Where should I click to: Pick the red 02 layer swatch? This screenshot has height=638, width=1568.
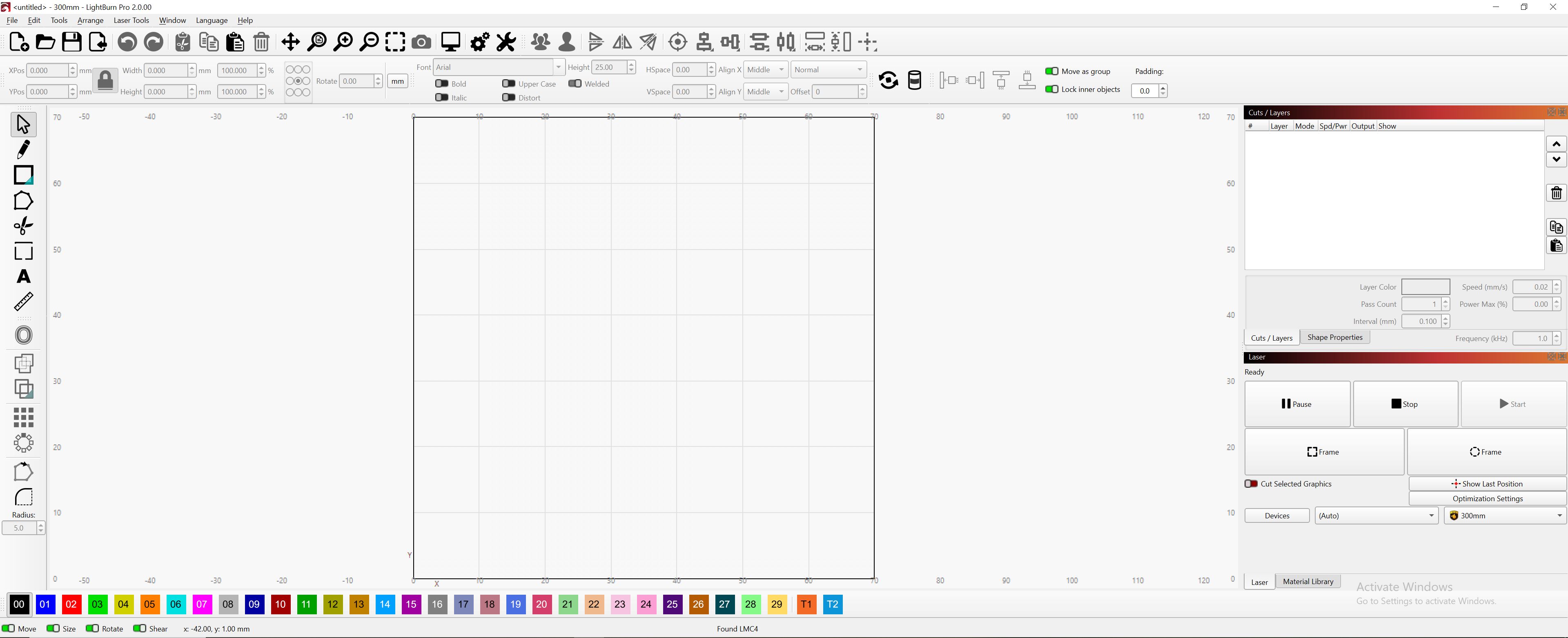tap(71, 604)
